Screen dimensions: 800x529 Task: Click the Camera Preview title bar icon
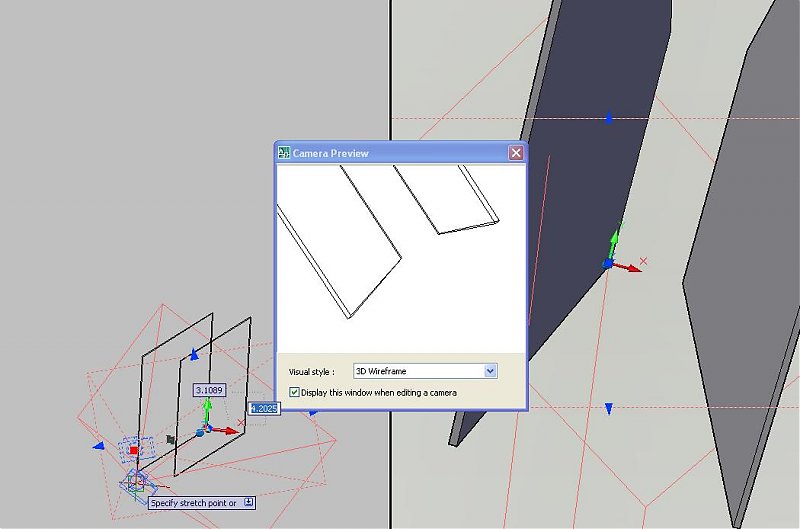[284, 153]
